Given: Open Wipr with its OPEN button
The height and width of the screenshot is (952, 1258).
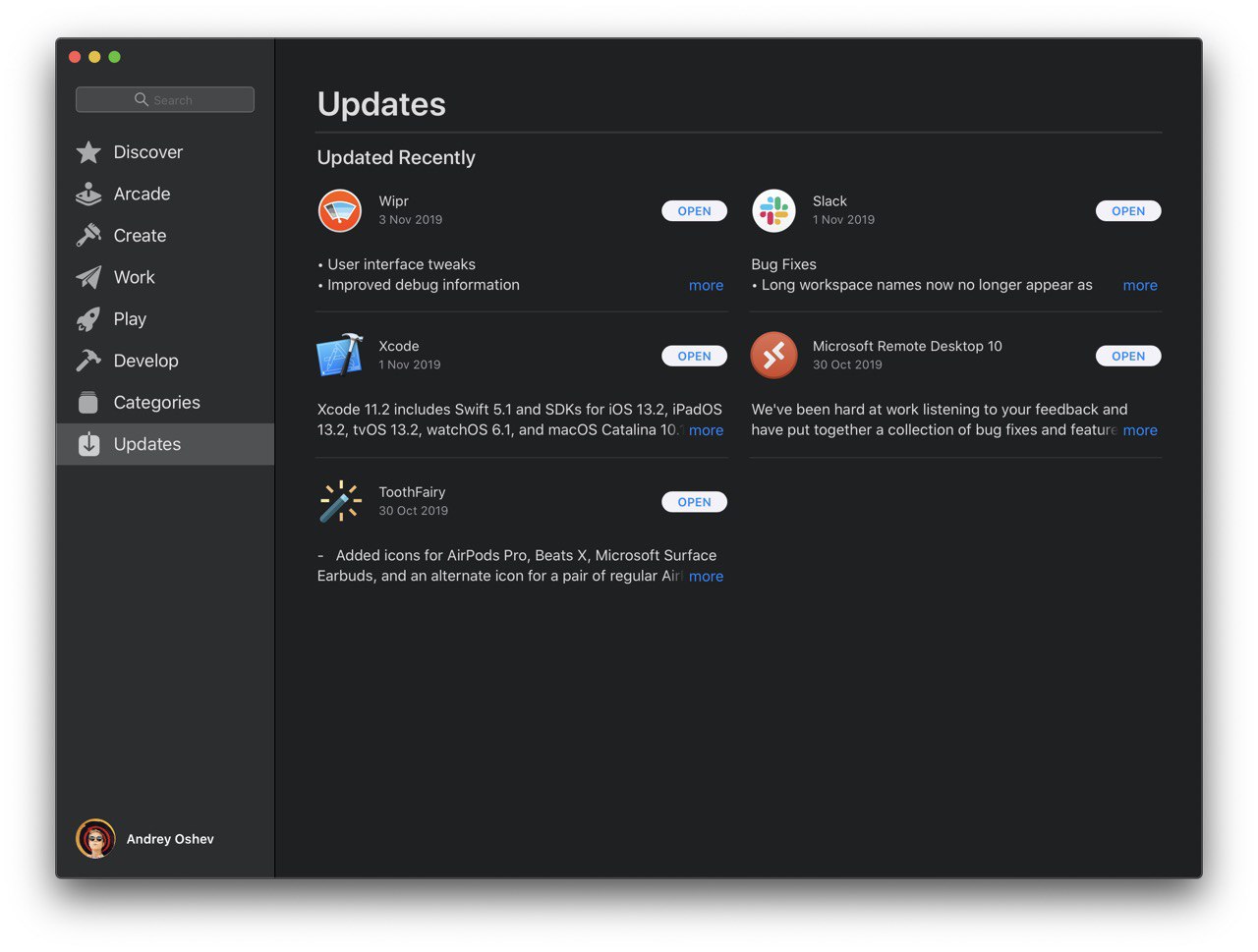Looking at the screenshot, I should (x=695, y=211).
